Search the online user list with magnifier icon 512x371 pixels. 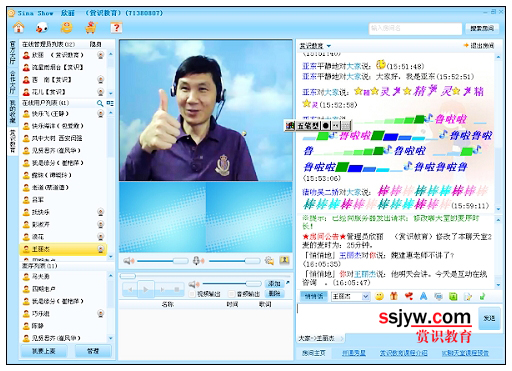[100, 103]
